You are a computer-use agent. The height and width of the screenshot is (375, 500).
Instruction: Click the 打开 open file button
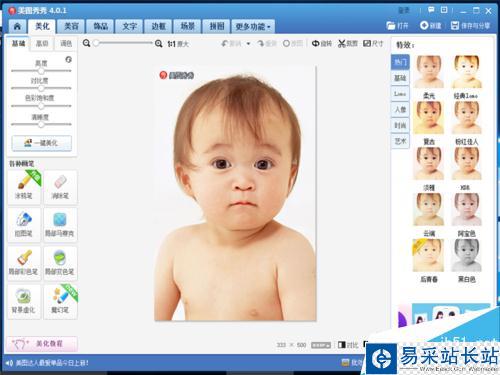(x=397, y=25)
